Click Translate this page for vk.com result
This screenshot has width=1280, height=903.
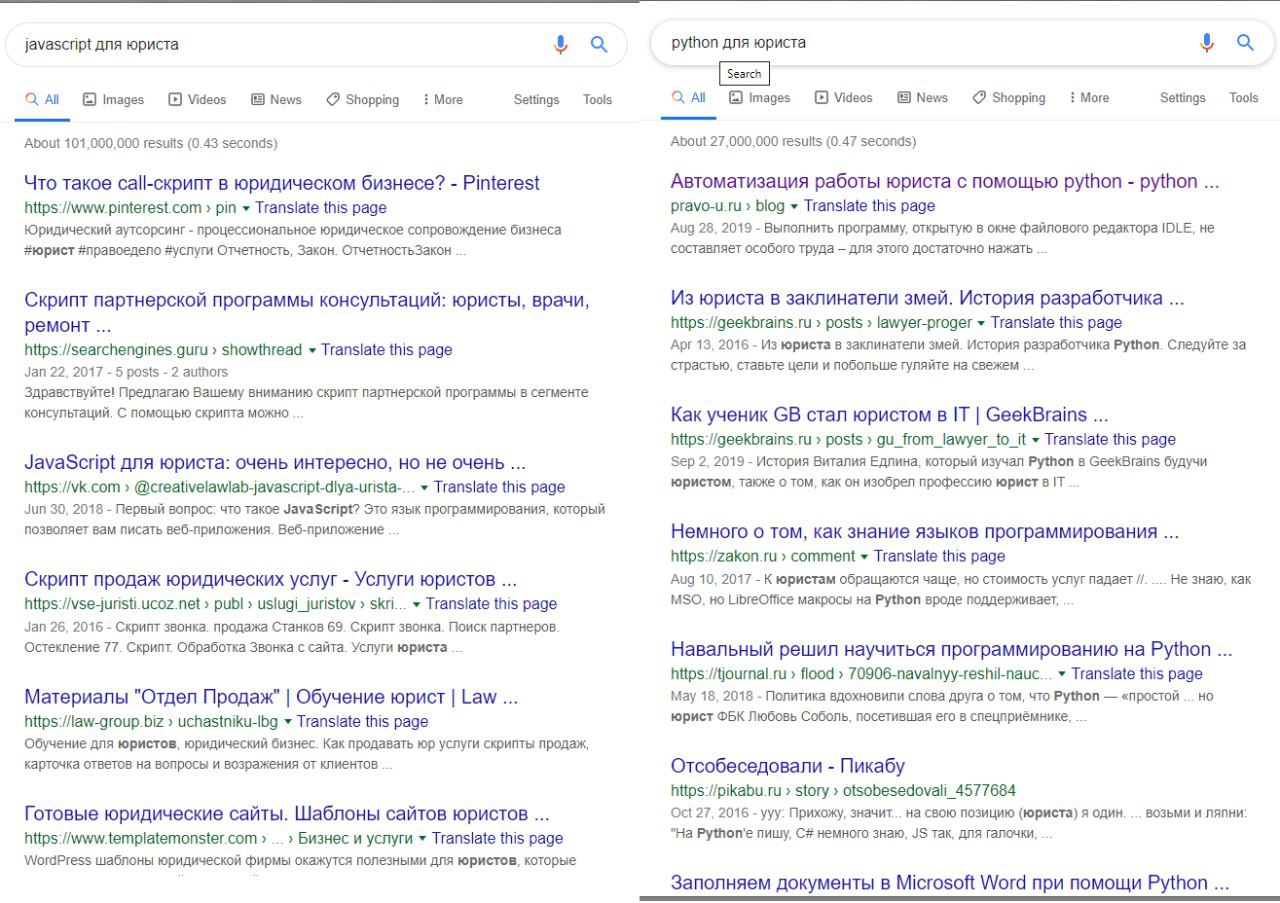tap(499, 487)
